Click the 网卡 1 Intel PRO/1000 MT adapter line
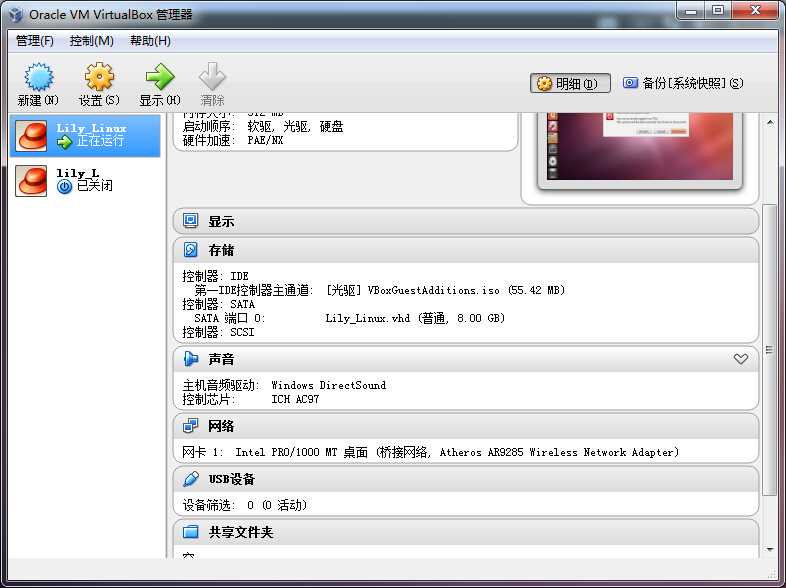Screen dimensions: 786x588 click(x=431, y=452)
